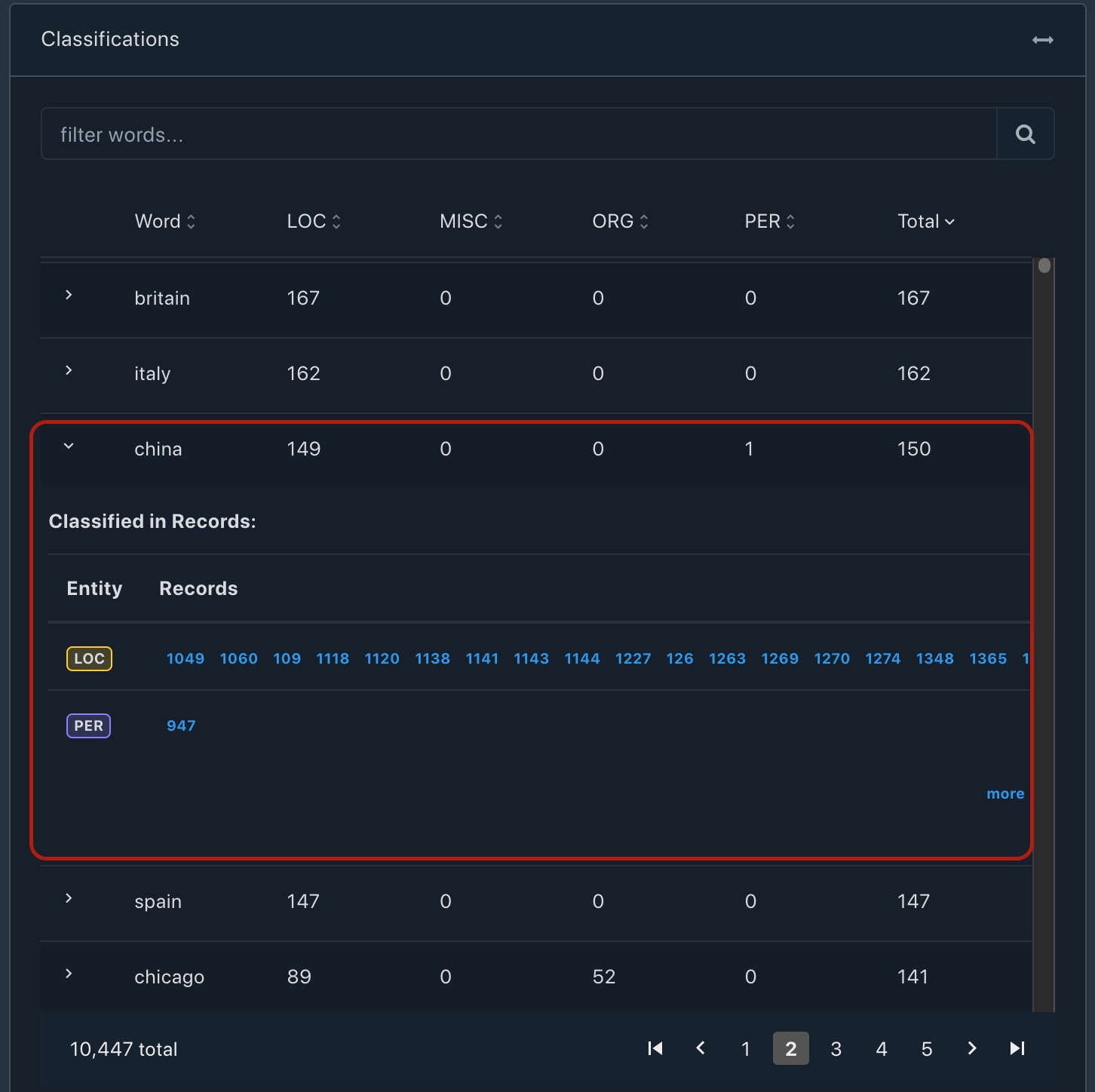Open the Total sort dropdown
This screenshot has width=1095, height=1092.
(x=925, y=222)
